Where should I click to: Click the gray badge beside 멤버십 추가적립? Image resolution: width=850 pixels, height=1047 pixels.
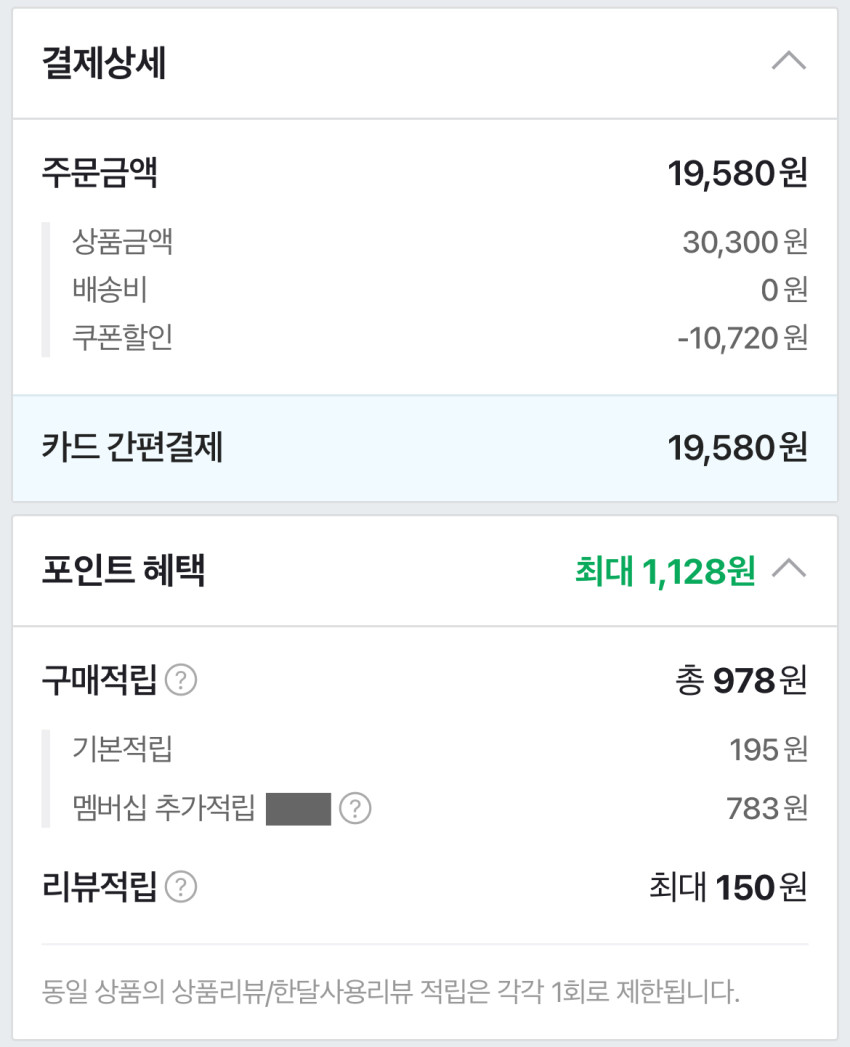[x=298, y=808]
